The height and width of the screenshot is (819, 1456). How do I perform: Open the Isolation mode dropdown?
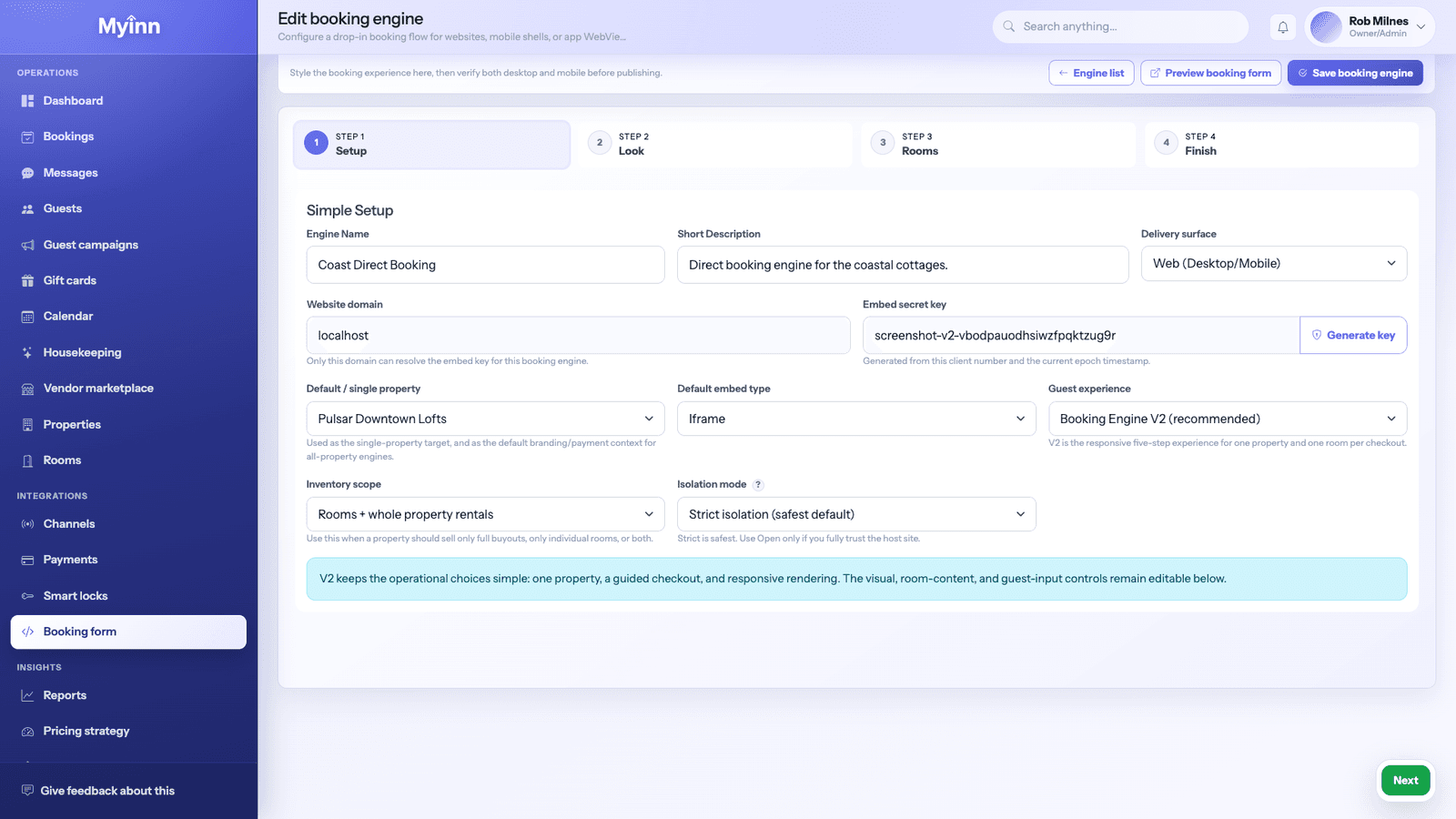coord(856,514)
